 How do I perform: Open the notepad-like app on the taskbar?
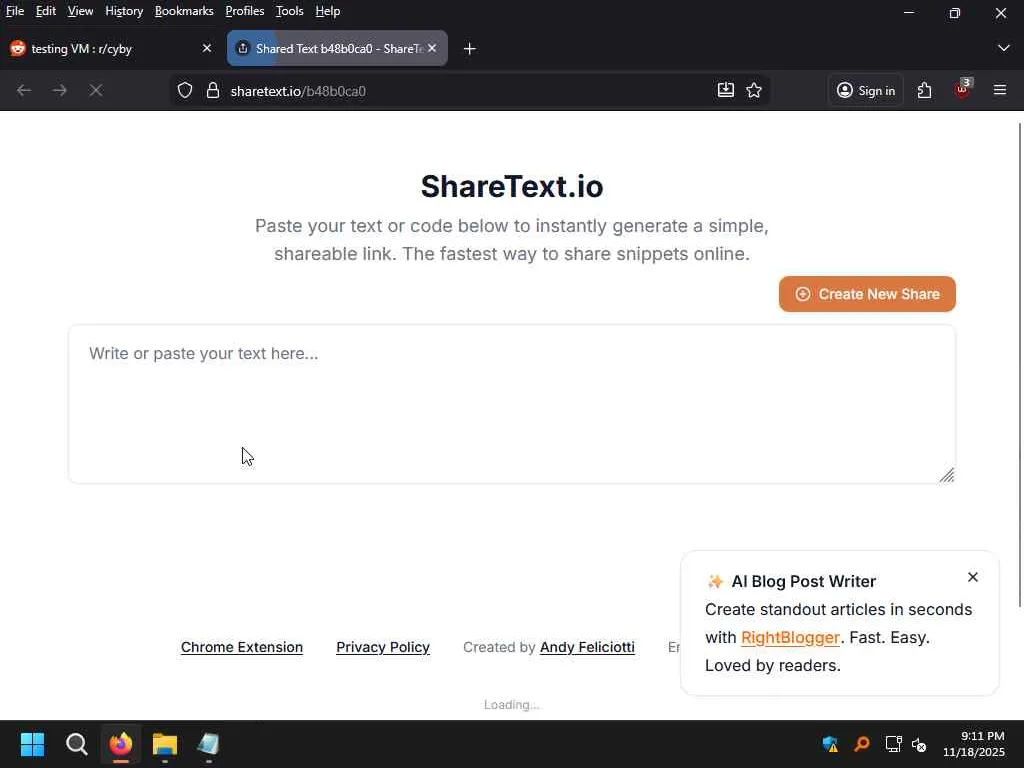tap(208, 744)
